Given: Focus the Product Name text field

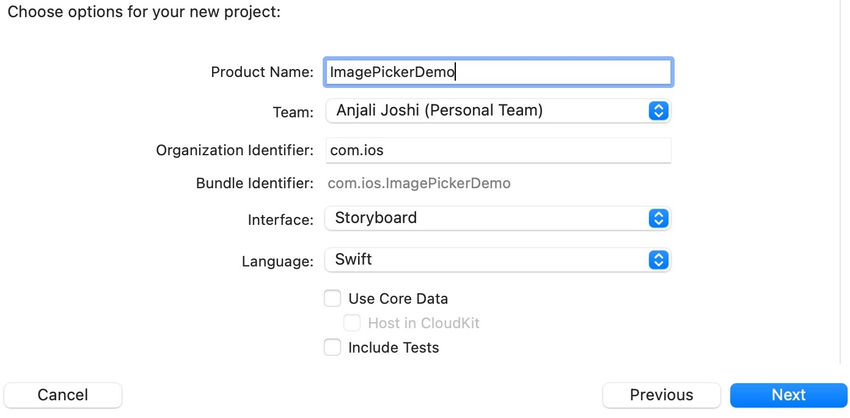Looking at the screenshot, I should (498, 72).
